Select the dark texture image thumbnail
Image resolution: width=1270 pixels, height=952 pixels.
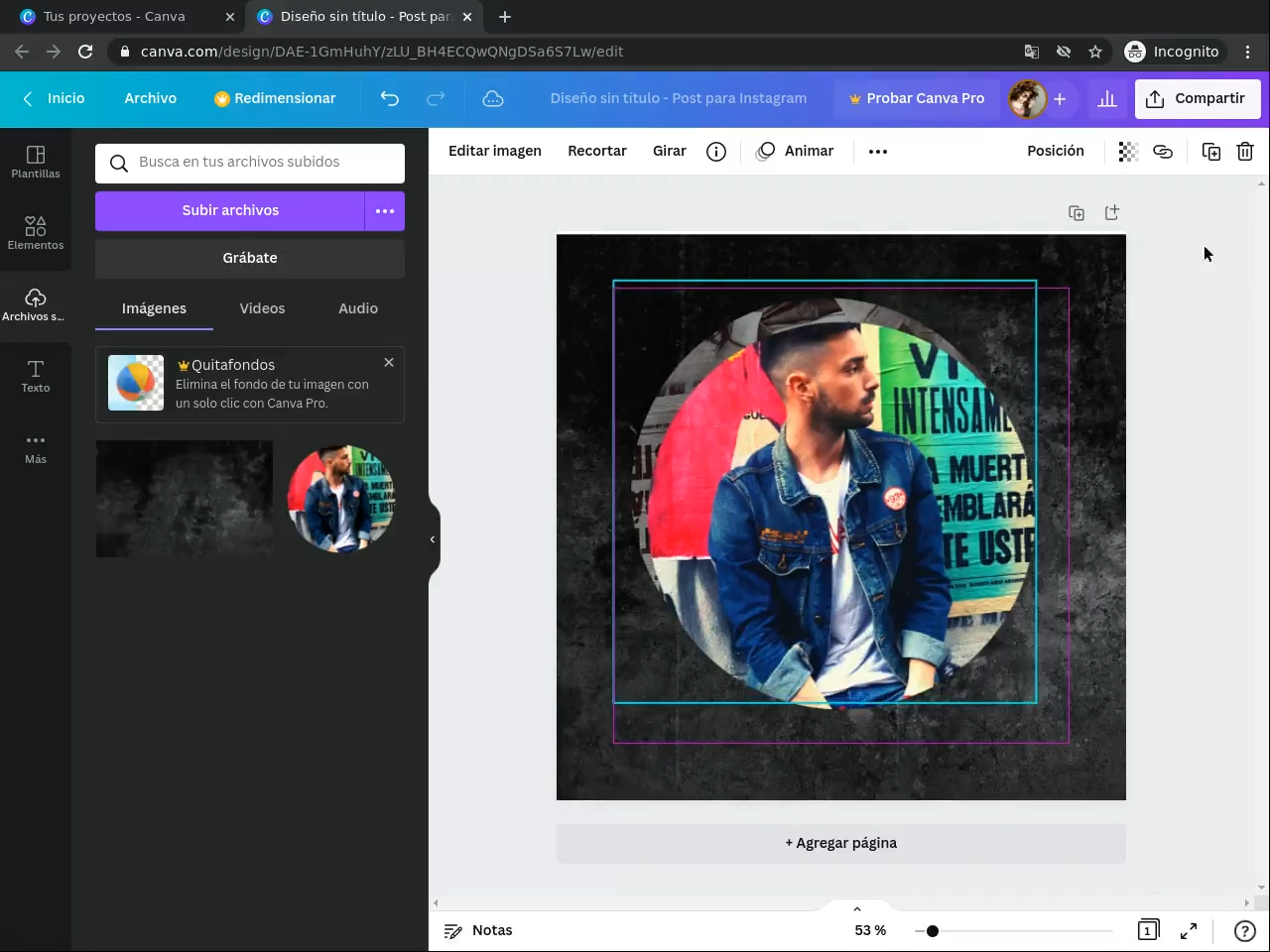pos(185,499)
